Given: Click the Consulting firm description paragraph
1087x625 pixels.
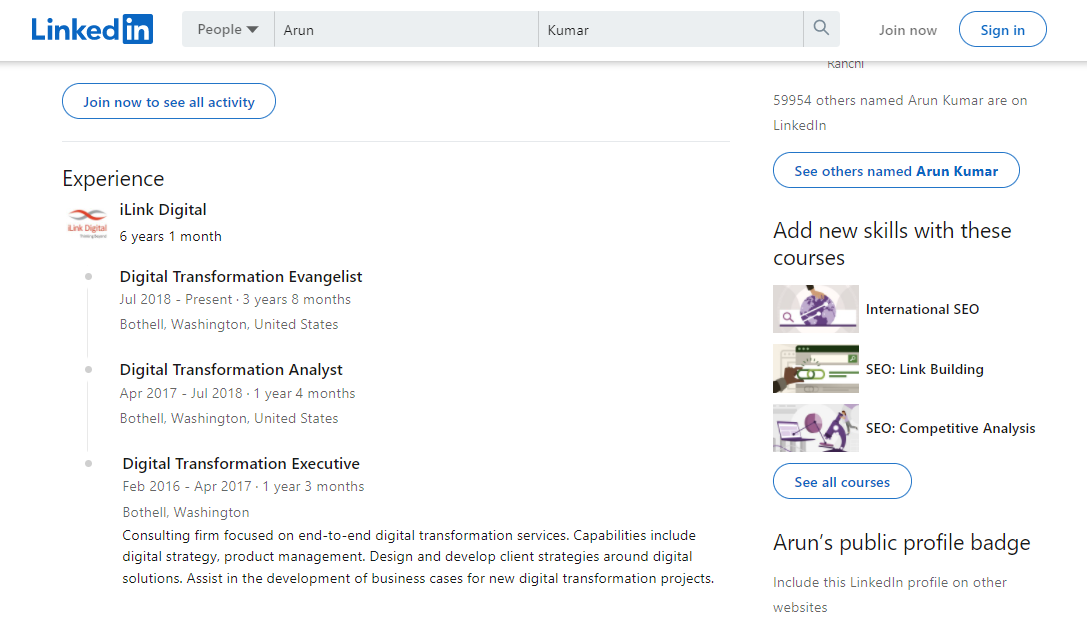Looking at the screenshot, I should tap(418, 556).
